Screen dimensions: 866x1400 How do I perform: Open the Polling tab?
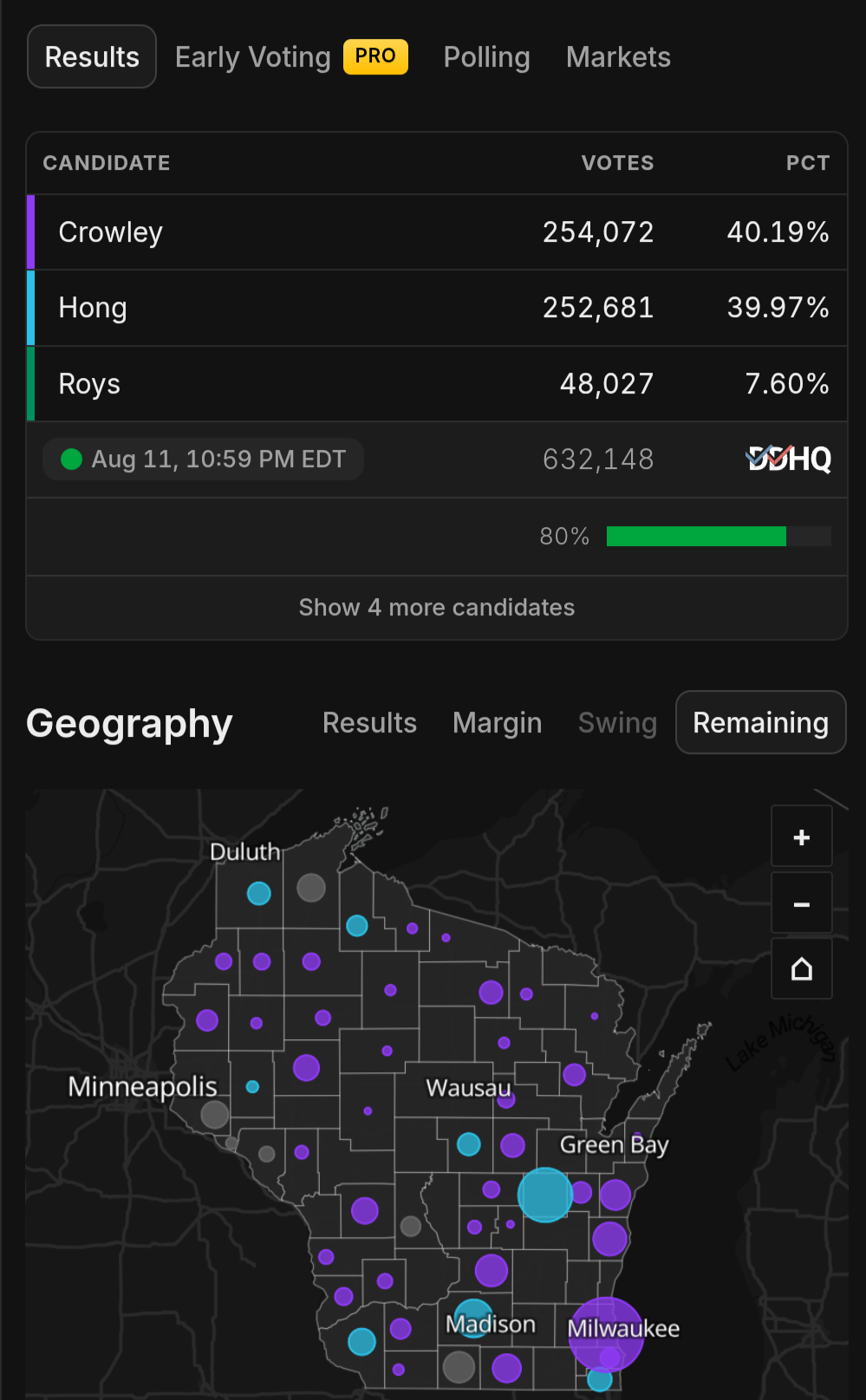click(486, 57)
